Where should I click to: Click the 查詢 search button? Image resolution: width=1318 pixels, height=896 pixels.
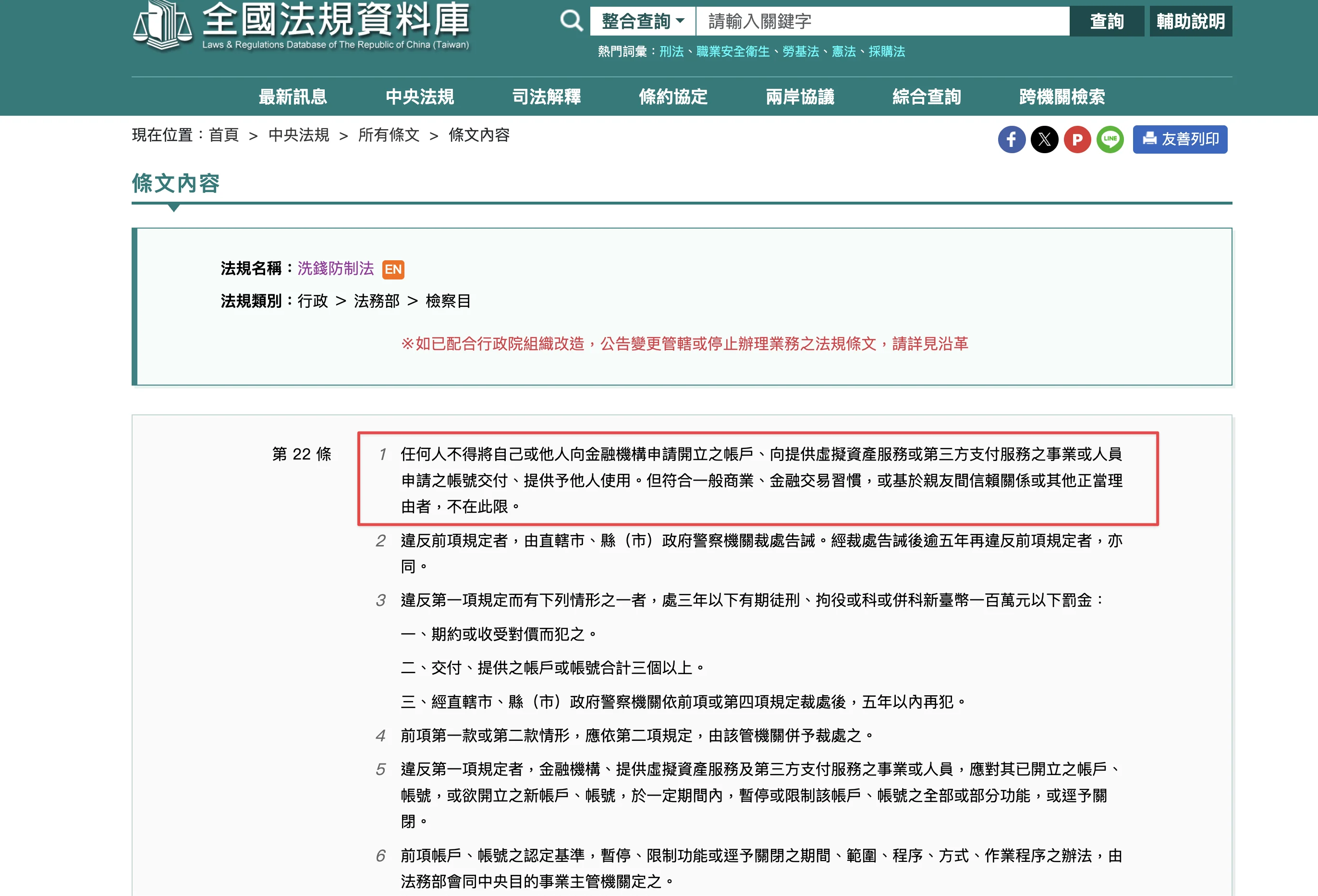(1107, 21)
